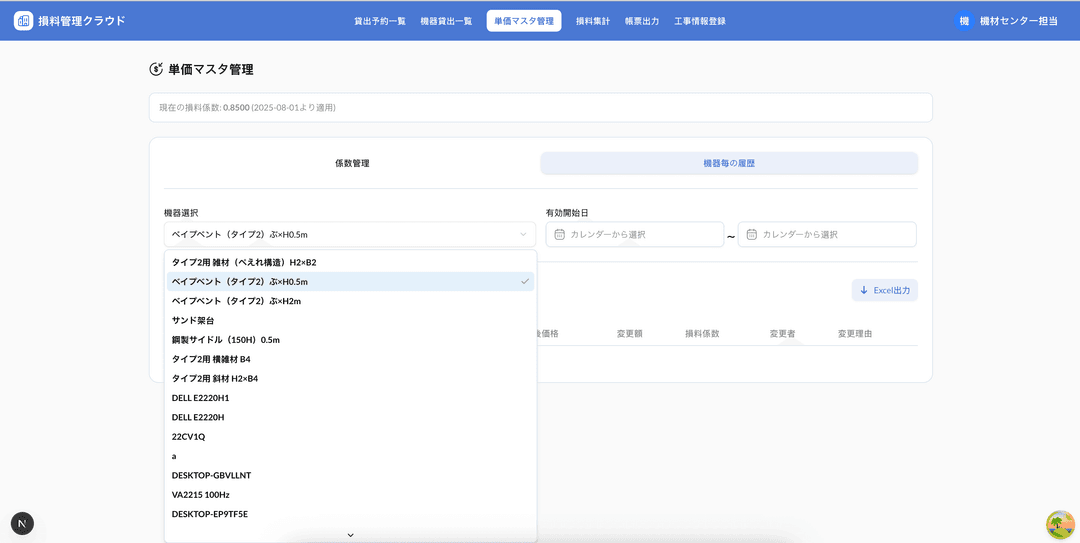The image size is (1080, 543).
Task: Switch to the 機器毎の履歴 tab
Action: point(729,163)
